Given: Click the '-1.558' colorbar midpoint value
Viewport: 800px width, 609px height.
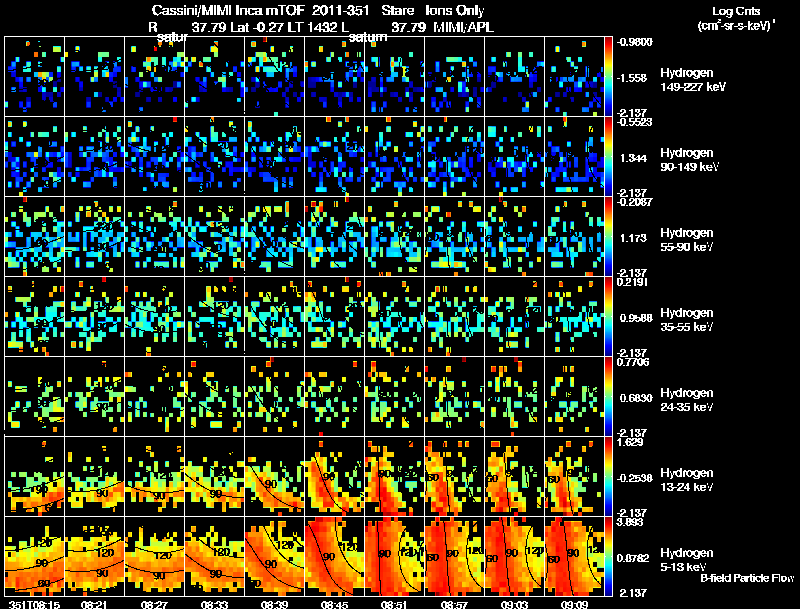Looking at the screenshot, I should (632, 78).
